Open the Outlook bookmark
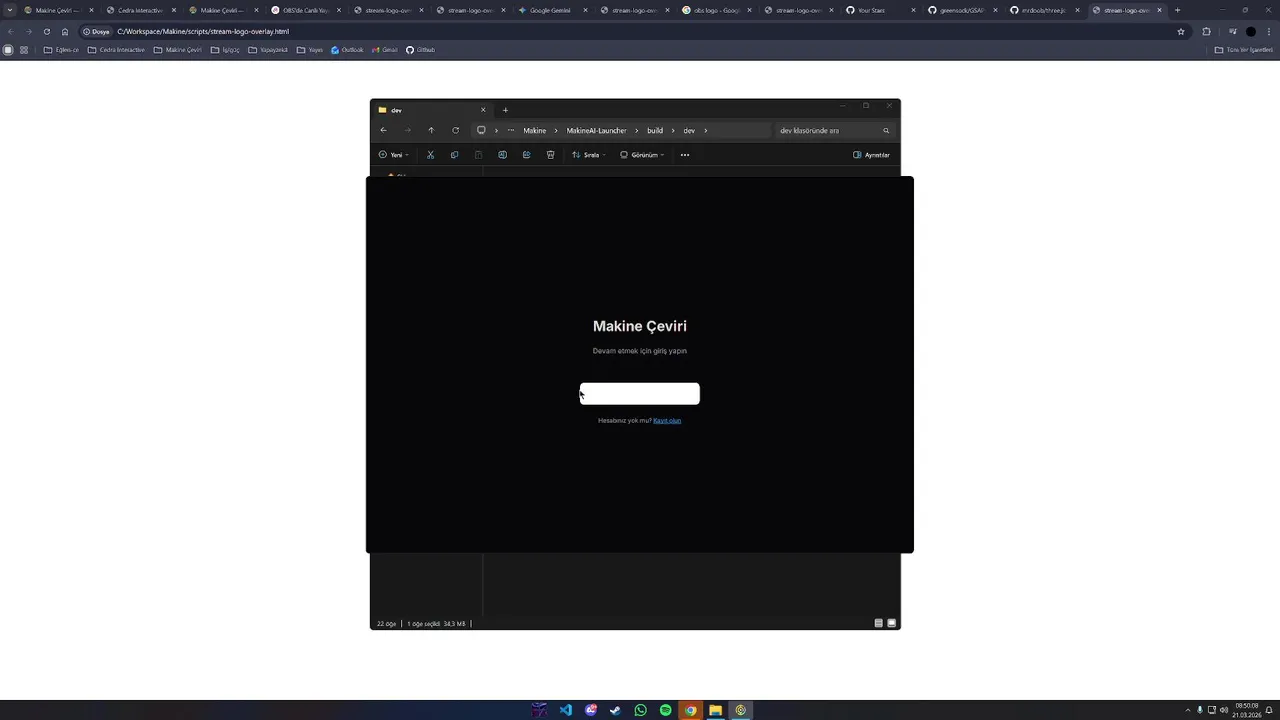The width and height of the screenshot is (1280, 720). coord(347,50)
